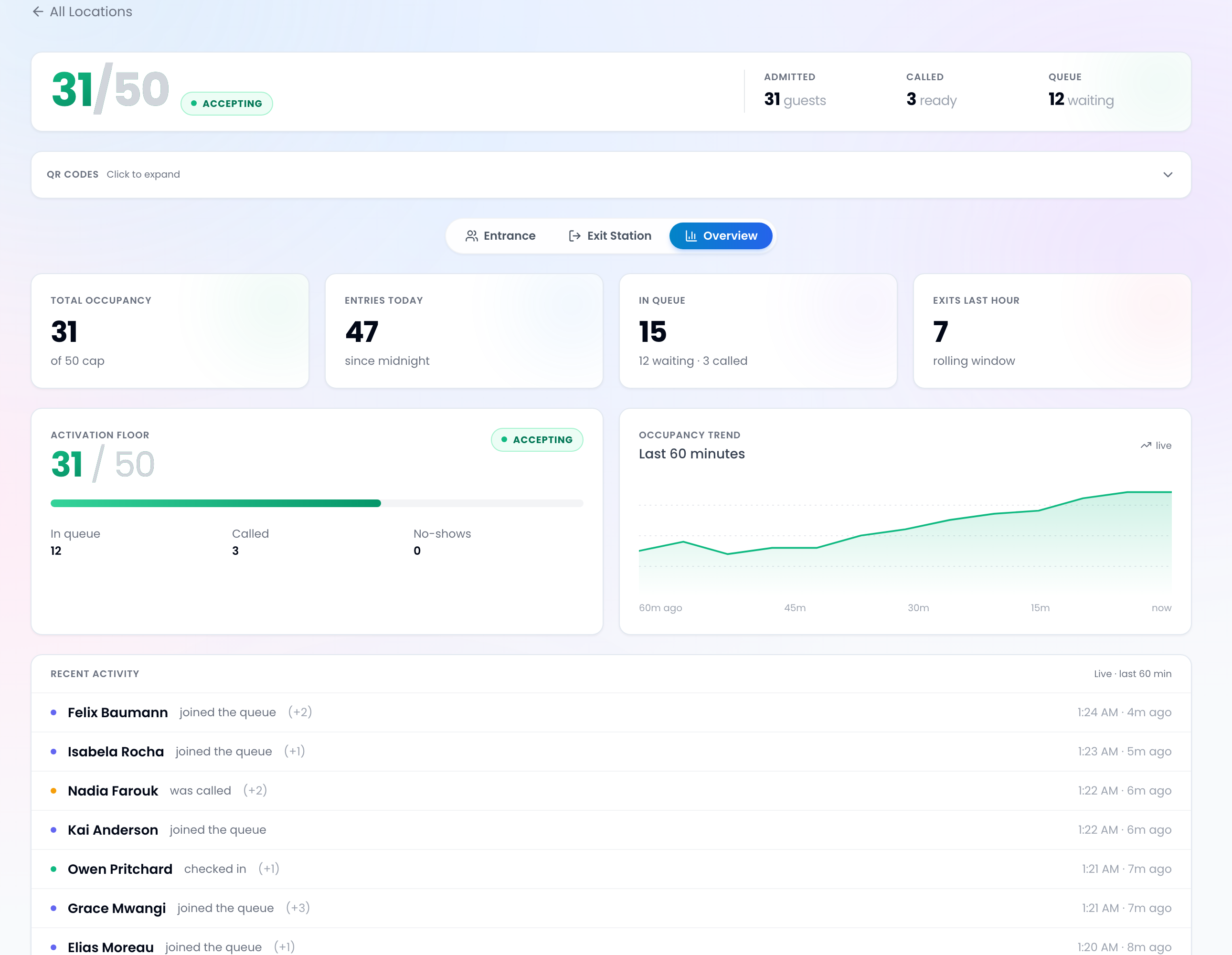Select the Owen Pritchard checked in row

[x=611, y=869]
